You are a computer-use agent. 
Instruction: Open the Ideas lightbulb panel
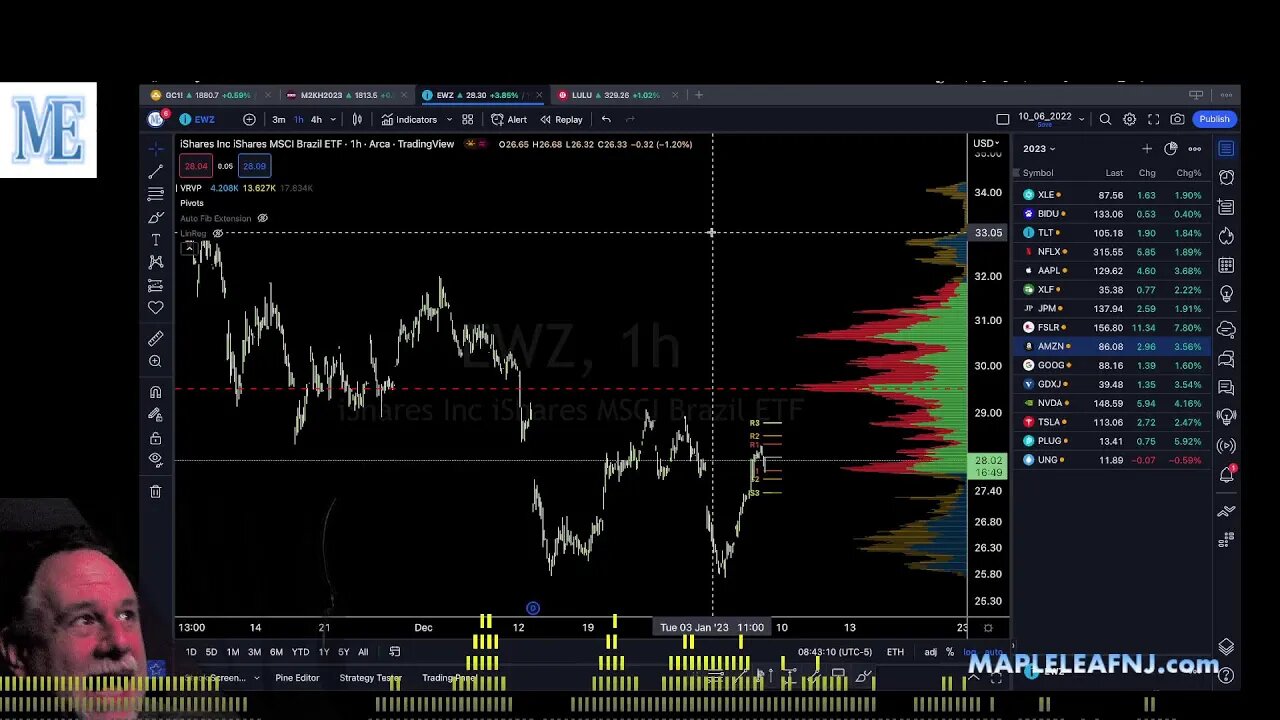point(1227,294)
